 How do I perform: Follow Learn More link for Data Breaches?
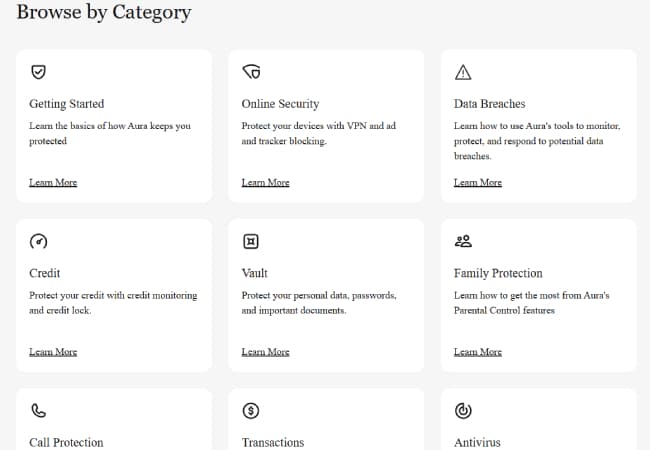coord(477,182)
